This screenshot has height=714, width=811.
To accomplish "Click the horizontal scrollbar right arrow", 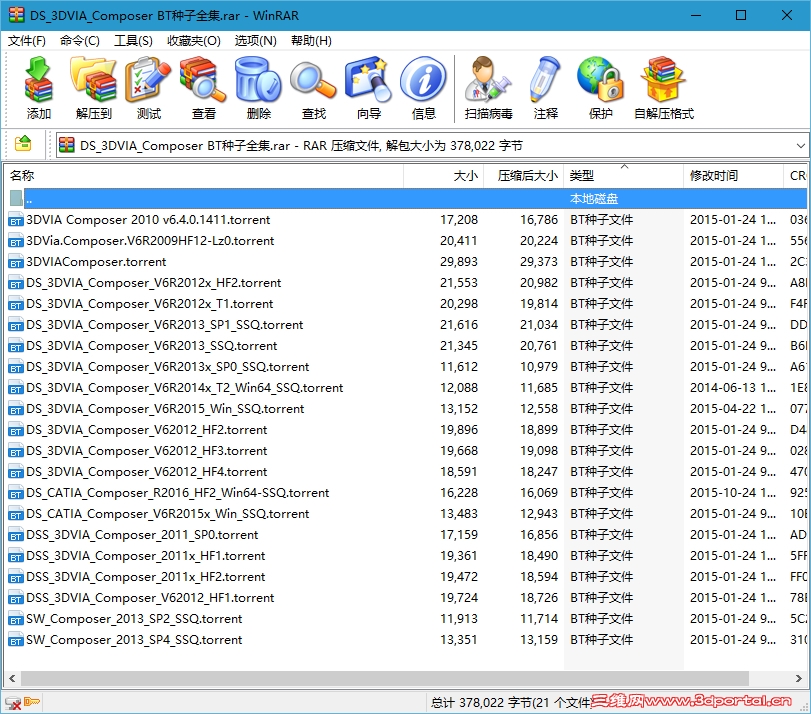I will tap(799, 678).
